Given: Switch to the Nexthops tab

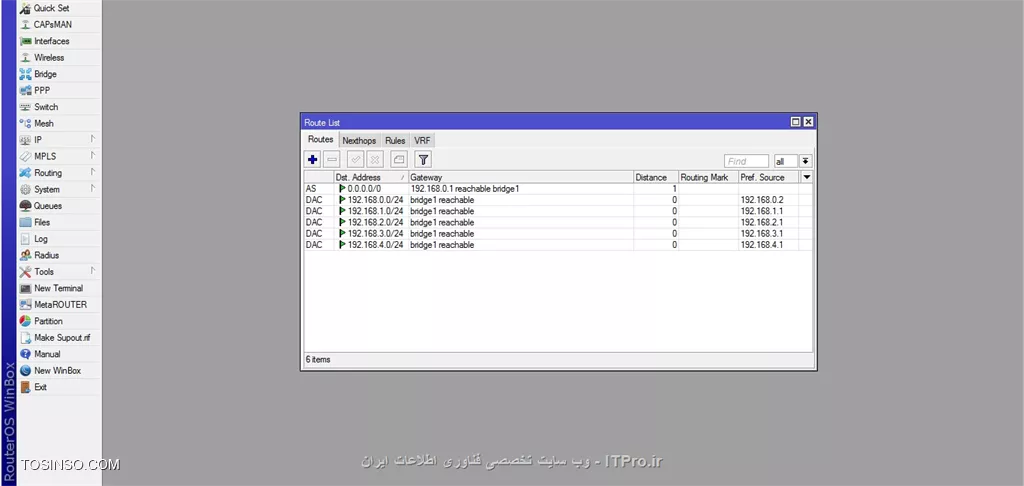Looking at the screenshot, I should pyautogui.click(x=359, y=140).
